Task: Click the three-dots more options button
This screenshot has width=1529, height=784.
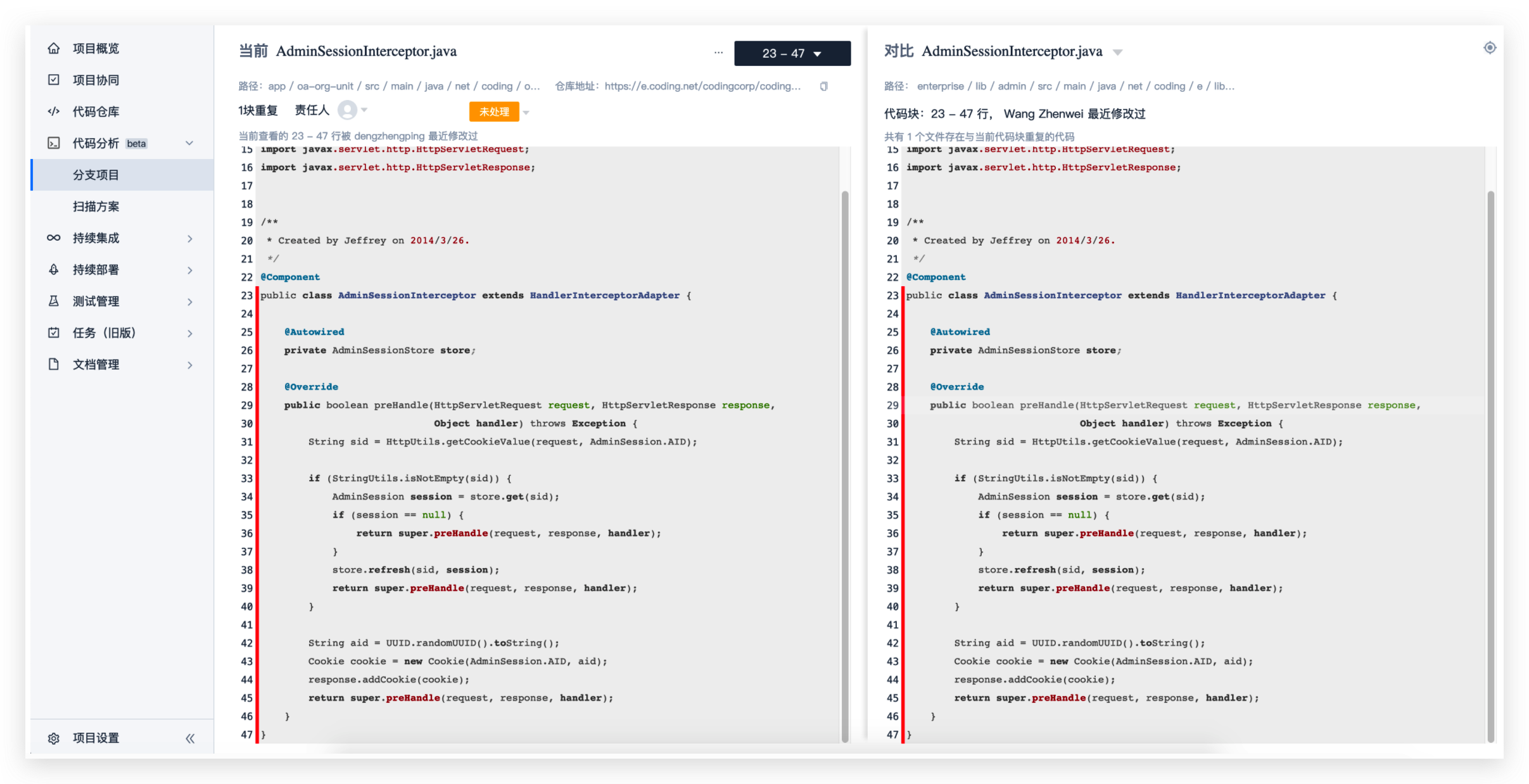Action: pyautogui.click(x=718, y=53)
